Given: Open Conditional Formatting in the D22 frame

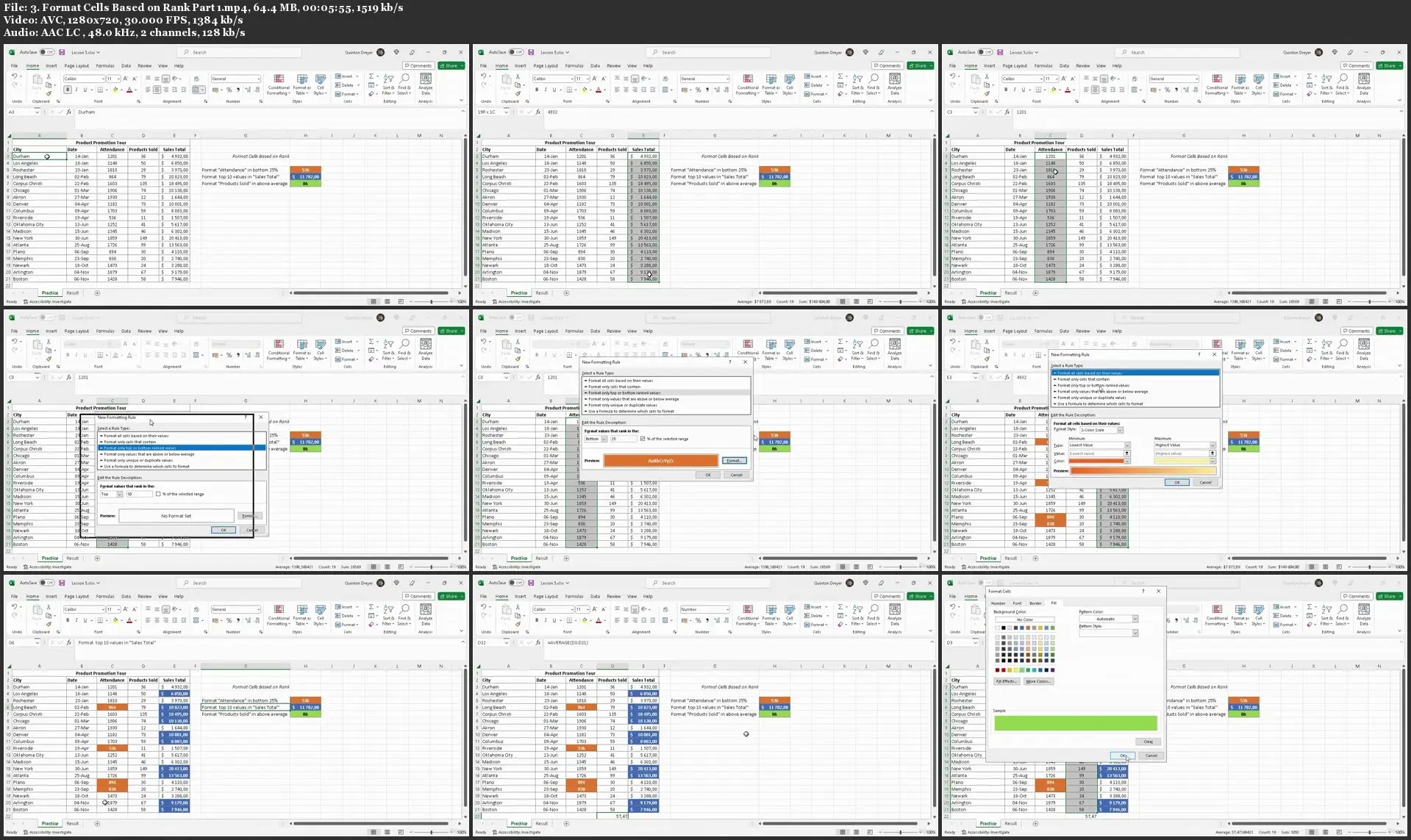Looking at the screenshot, I should 748,614.
